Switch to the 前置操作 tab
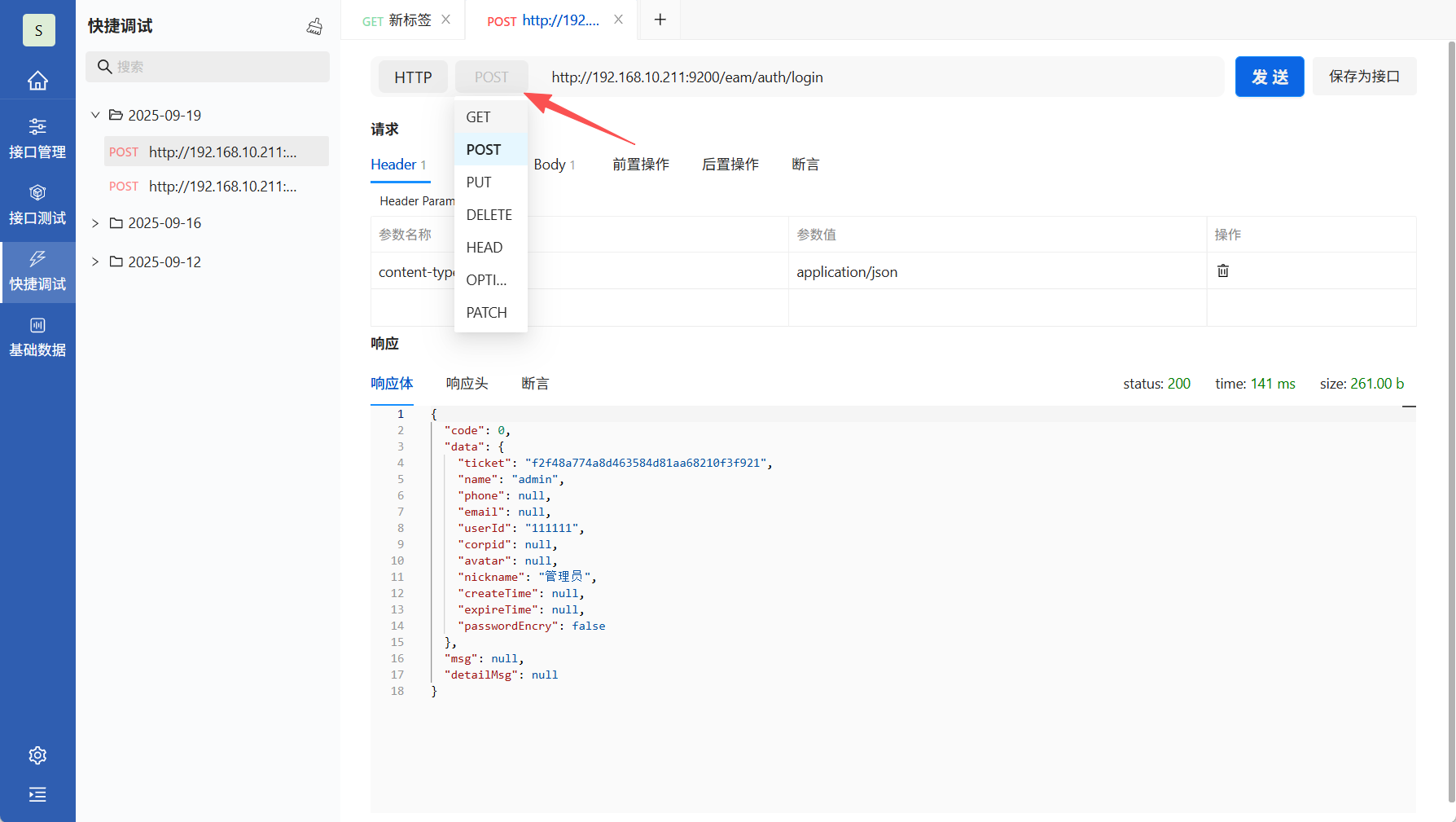The height and width of the screenshot is (822, 1456). pos(641,165)
